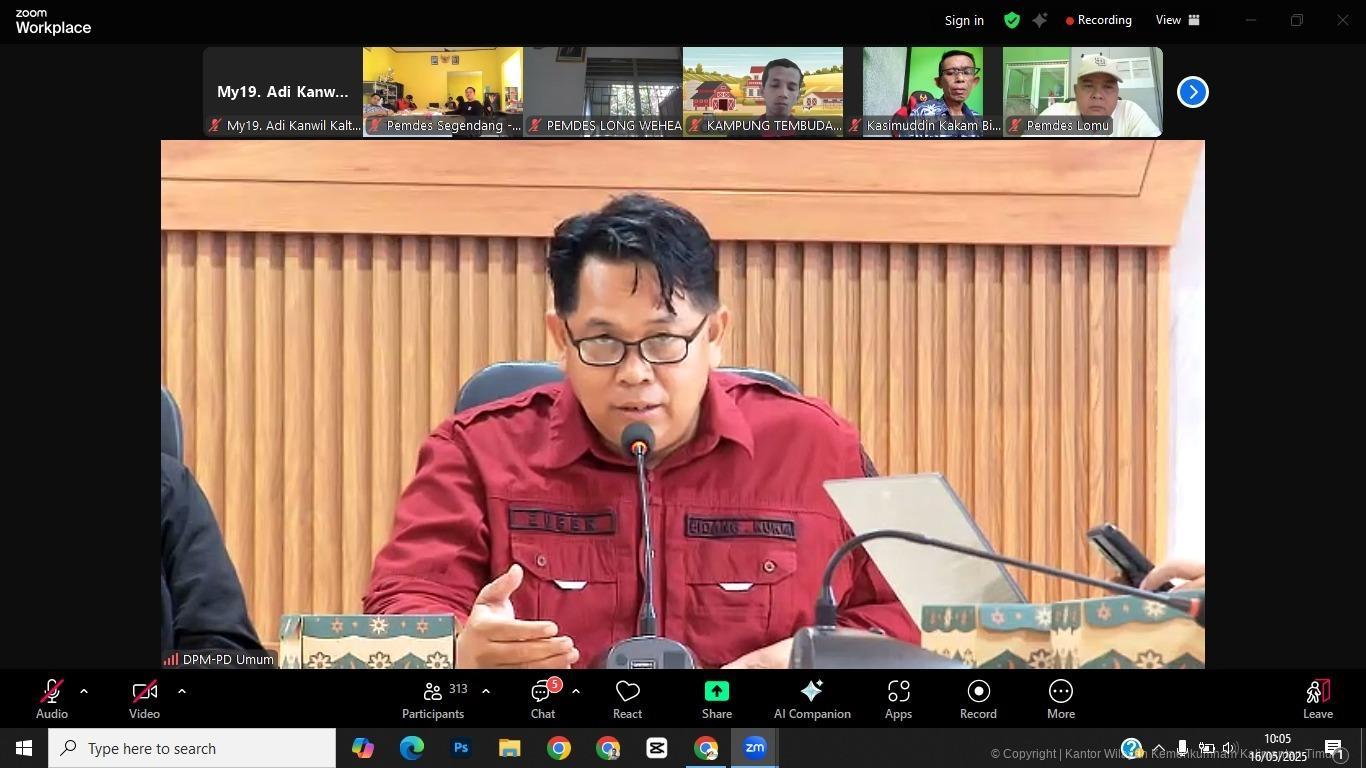Click the Sign in link
This screenshot has height=768, width=1366.
(964, 20)
